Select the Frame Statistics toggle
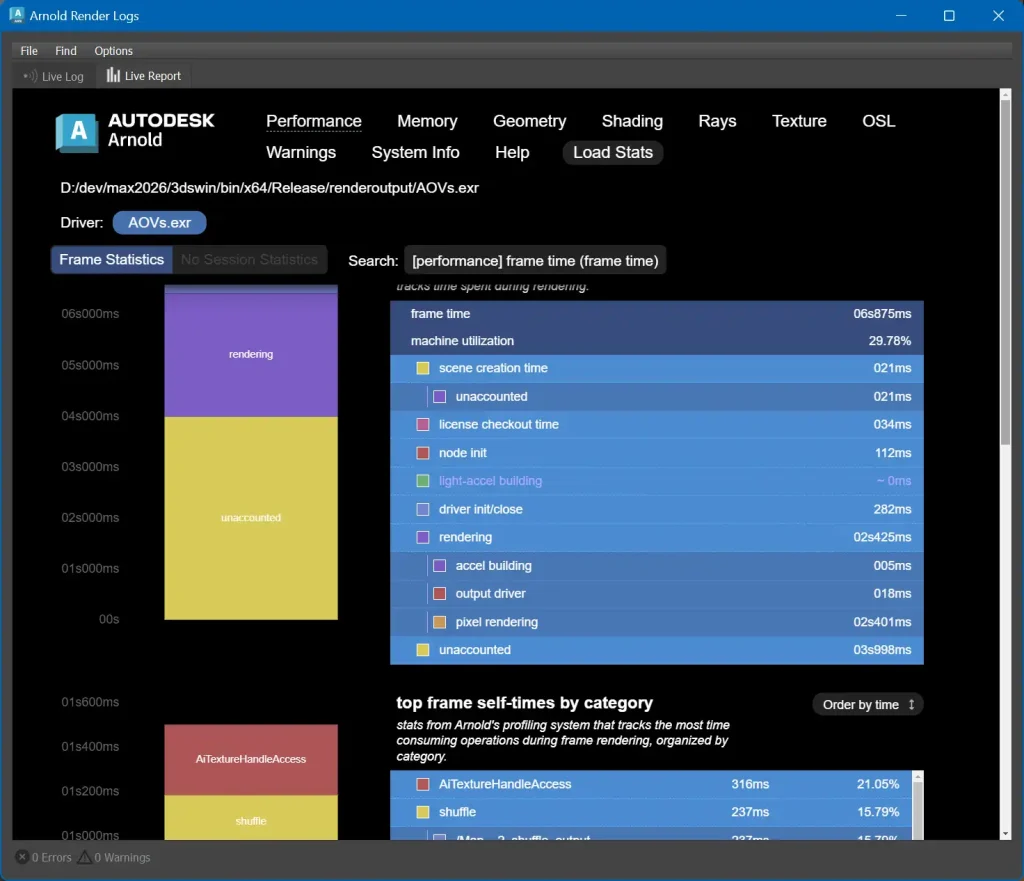1024x881 pixels. point(111,260)
